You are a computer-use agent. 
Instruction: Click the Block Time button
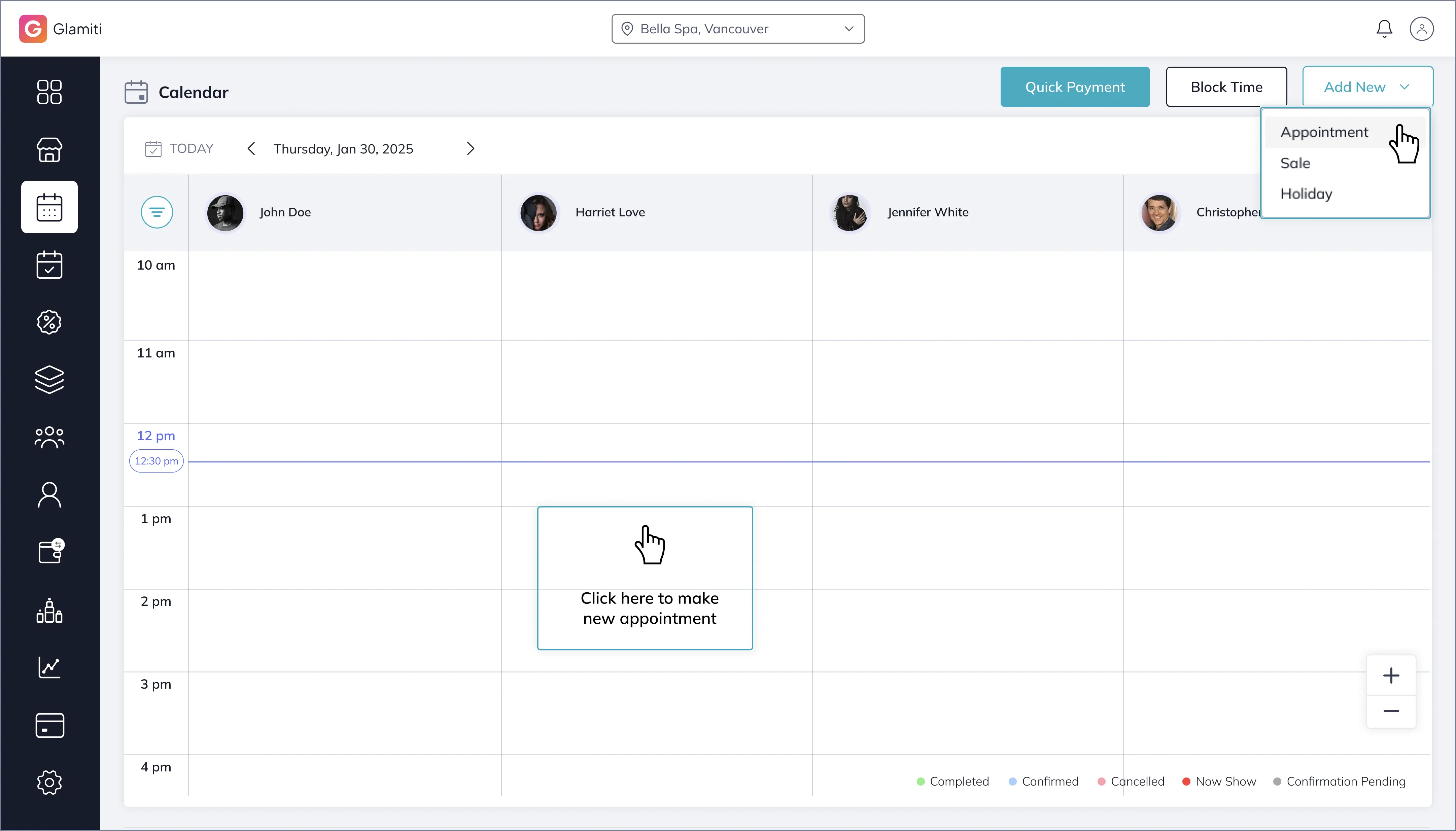click(x=1226, y=87)
